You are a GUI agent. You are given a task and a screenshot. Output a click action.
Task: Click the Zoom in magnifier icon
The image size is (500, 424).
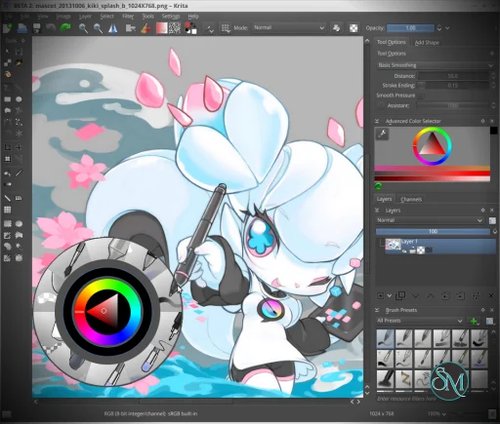click(x=84, y=28)
